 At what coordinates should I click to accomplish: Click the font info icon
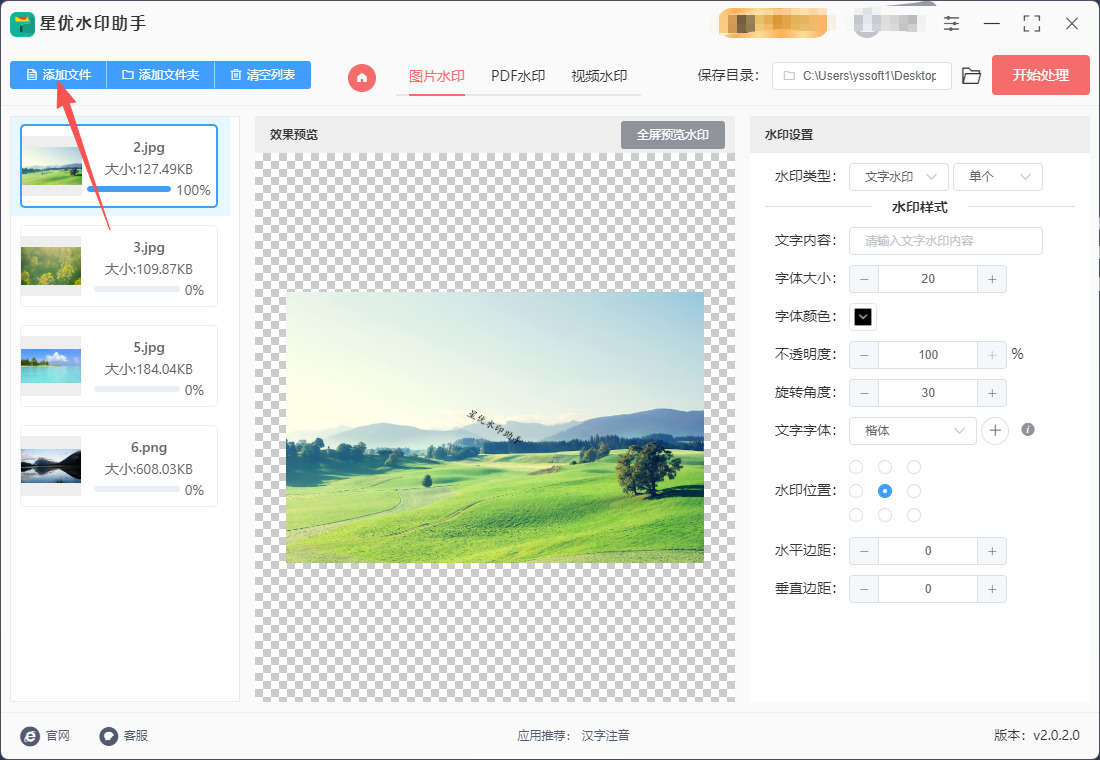1027,430
